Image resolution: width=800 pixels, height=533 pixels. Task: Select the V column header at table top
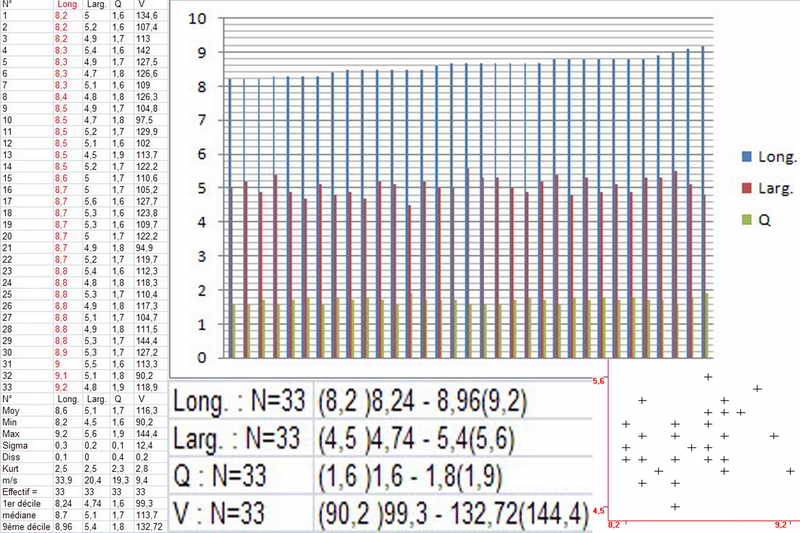click(x=139, y=5)
